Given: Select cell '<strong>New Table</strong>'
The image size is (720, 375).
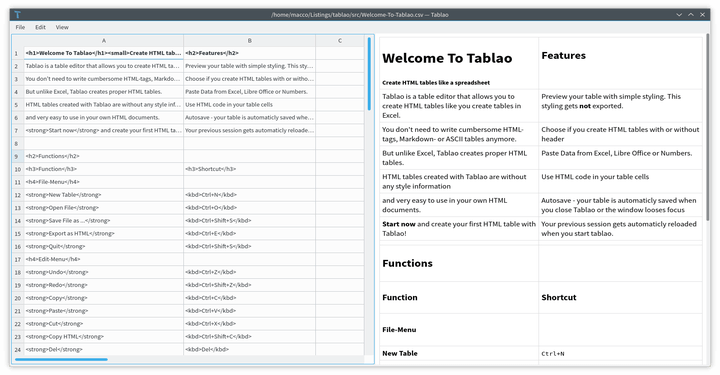Looking at the screenshot, I should point(104,195).
